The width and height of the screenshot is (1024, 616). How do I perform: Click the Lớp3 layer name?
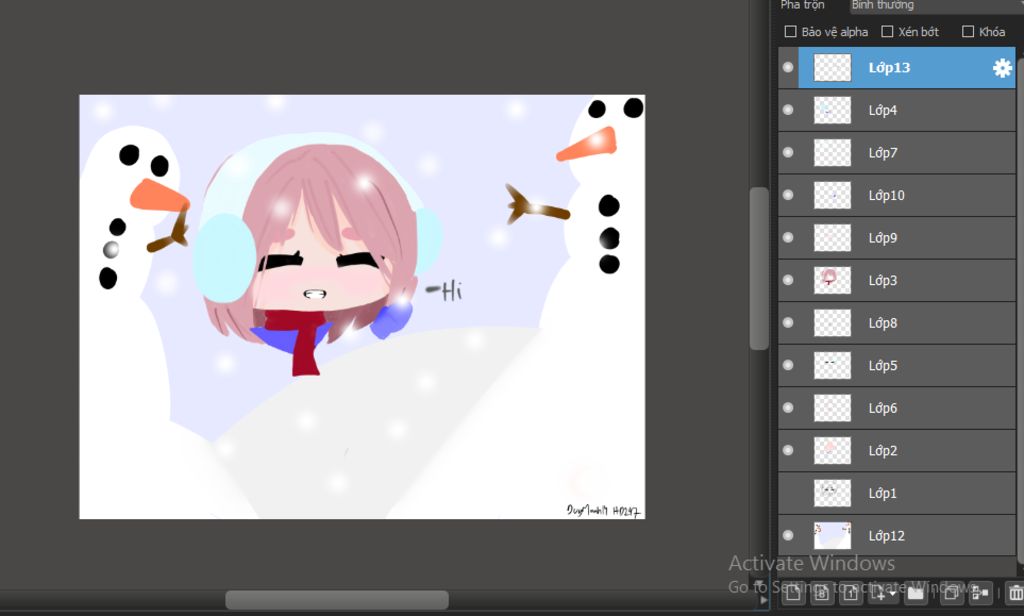tap(882, 280)
